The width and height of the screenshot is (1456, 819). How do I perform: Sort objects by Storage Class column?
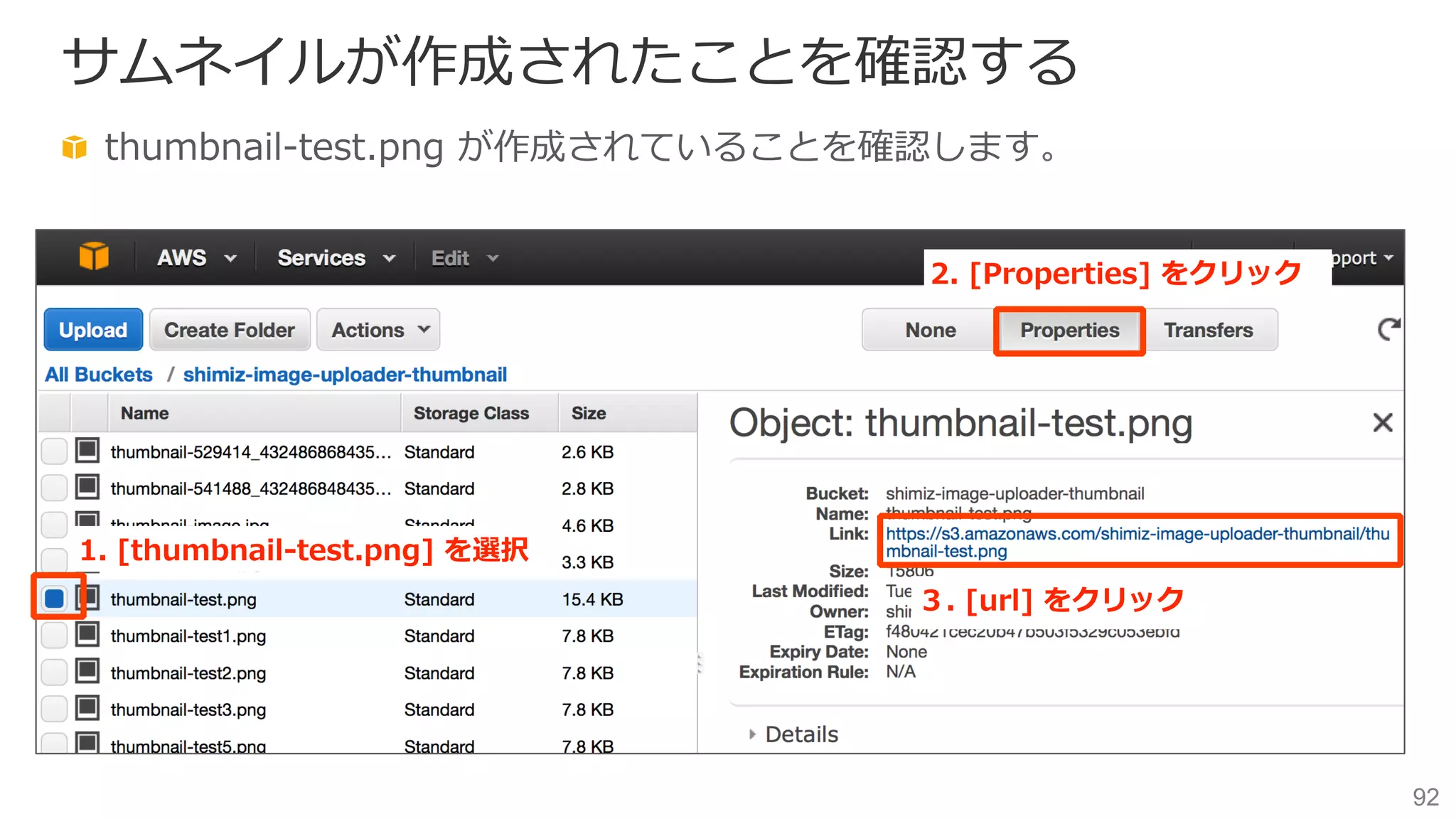pos(480,413)
